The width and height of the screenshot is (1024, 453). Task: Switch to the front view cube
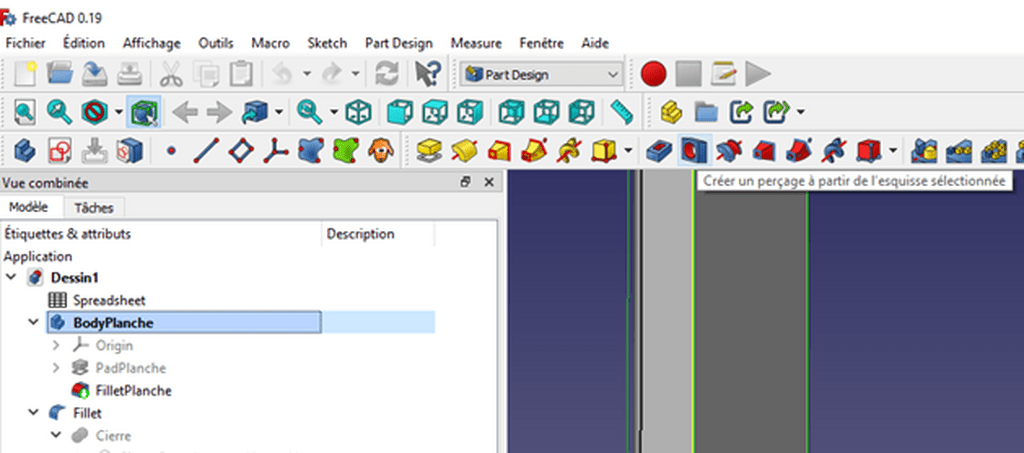pyautogui.click(x=400, y=113)
